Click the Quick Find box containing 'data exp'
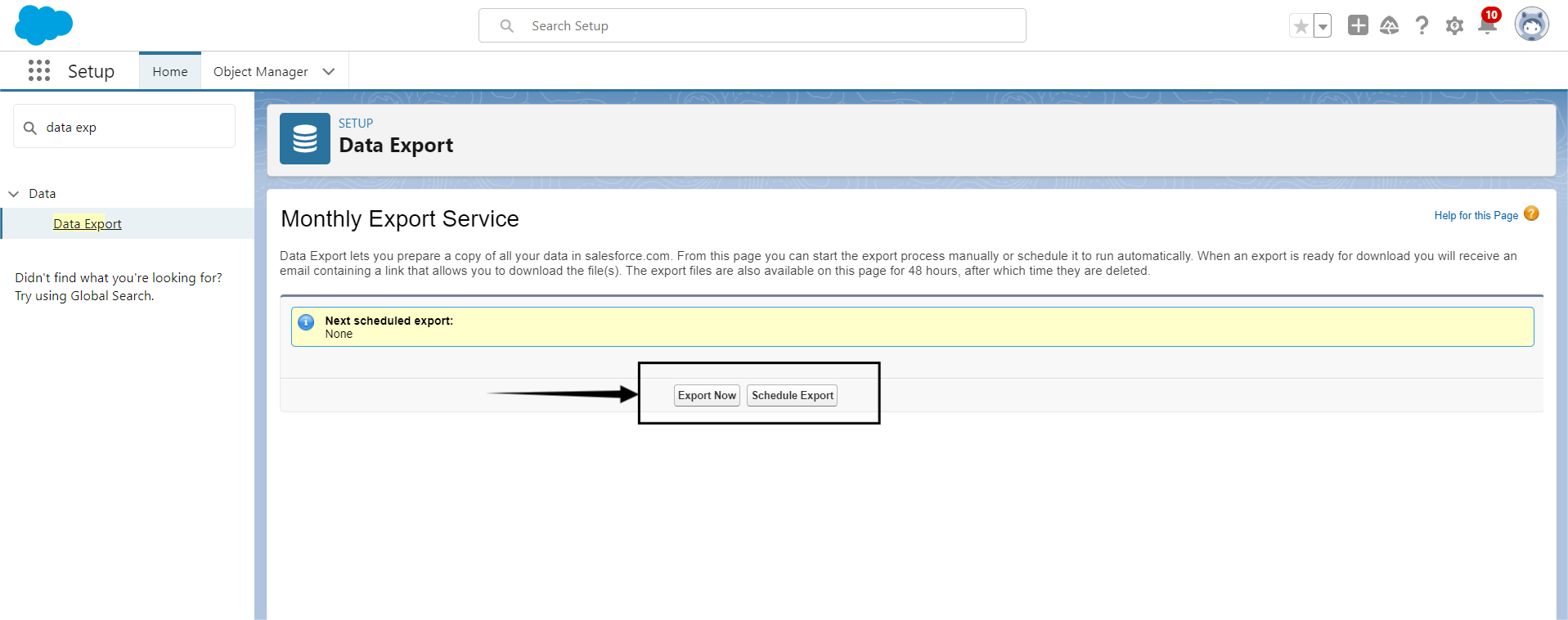1568x620 pixels. 124,127
